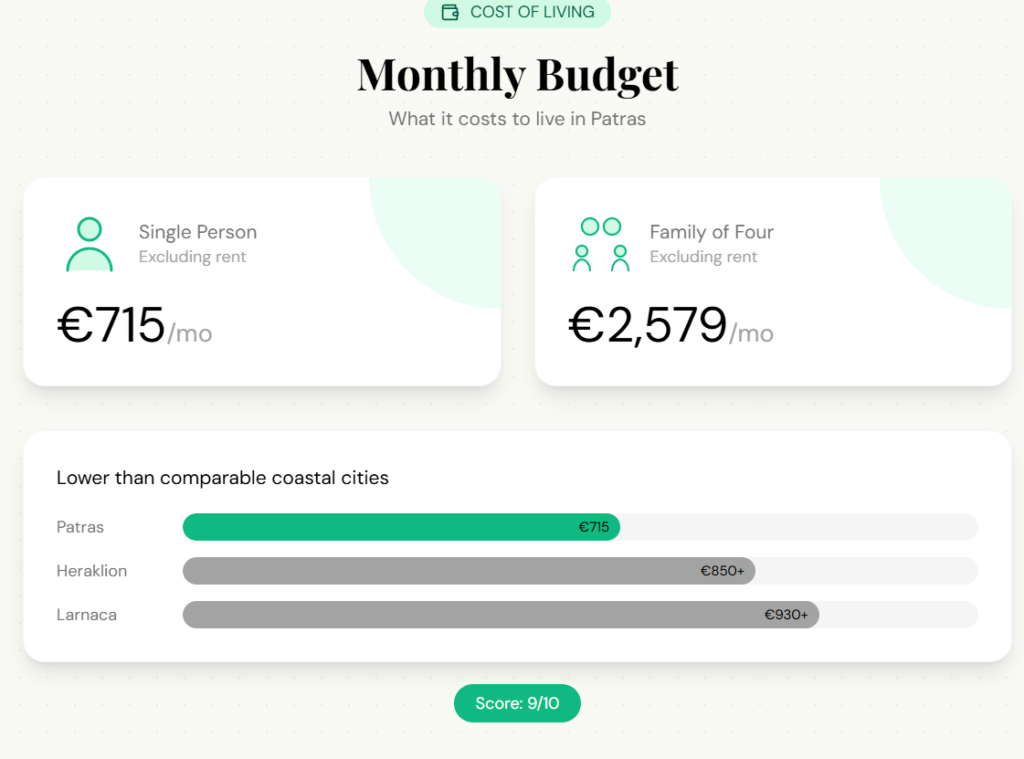Click the Single Person figure icon
Viewport: 1024px width, 759px height.
click(89, 244)
